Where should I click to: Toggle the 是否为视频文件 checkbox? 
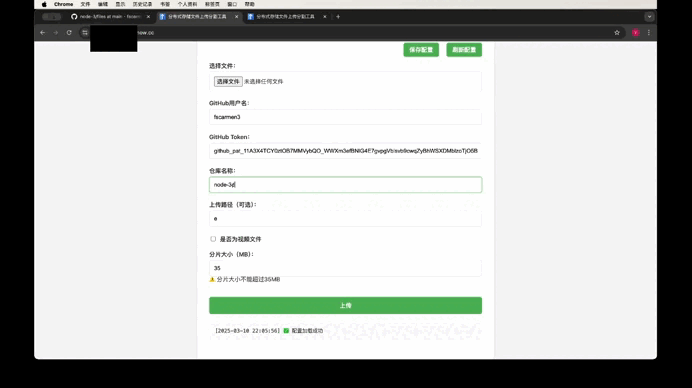pyautogui.click(x=213, y=239)
